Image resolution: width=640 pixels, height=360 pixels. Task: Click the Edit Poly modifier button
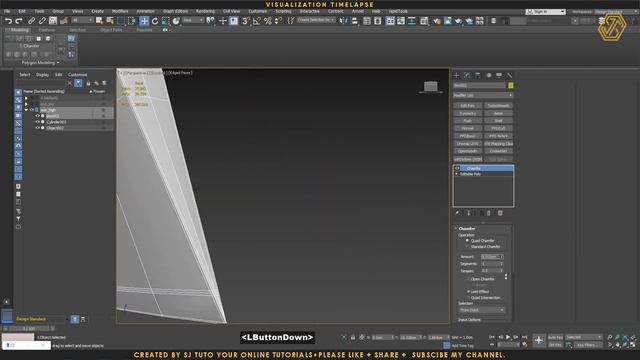click(468, 106)
